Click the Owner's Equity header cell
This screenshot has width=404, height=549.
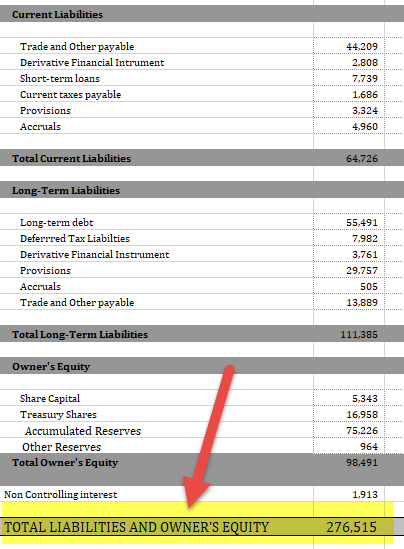(157, 366)
